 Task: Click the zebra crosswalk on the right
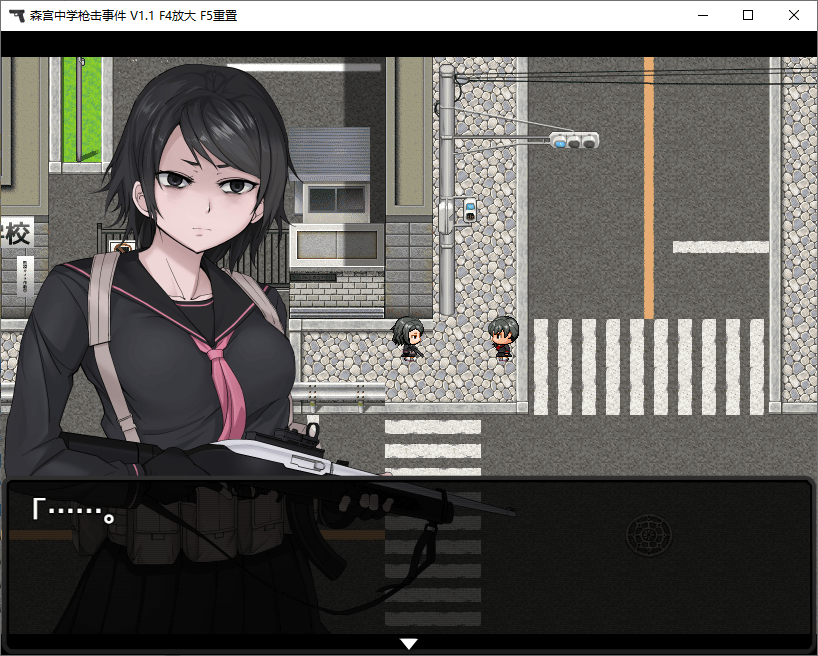[648, 366]
